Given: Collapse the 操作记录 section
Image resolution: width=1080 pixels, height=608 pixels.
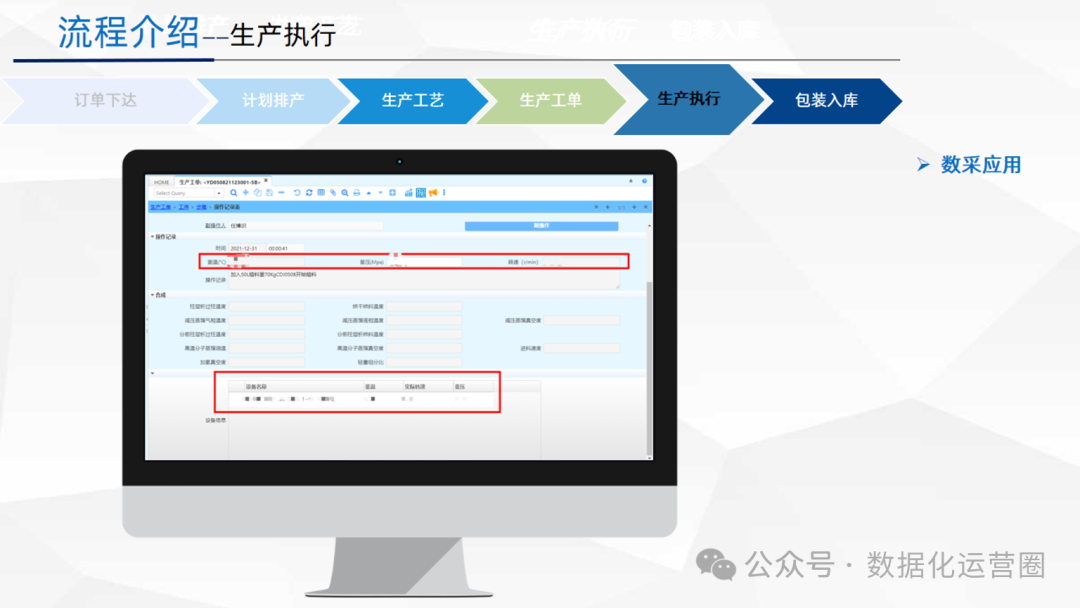Looking at the screenshot, I should tap(152, 237).
